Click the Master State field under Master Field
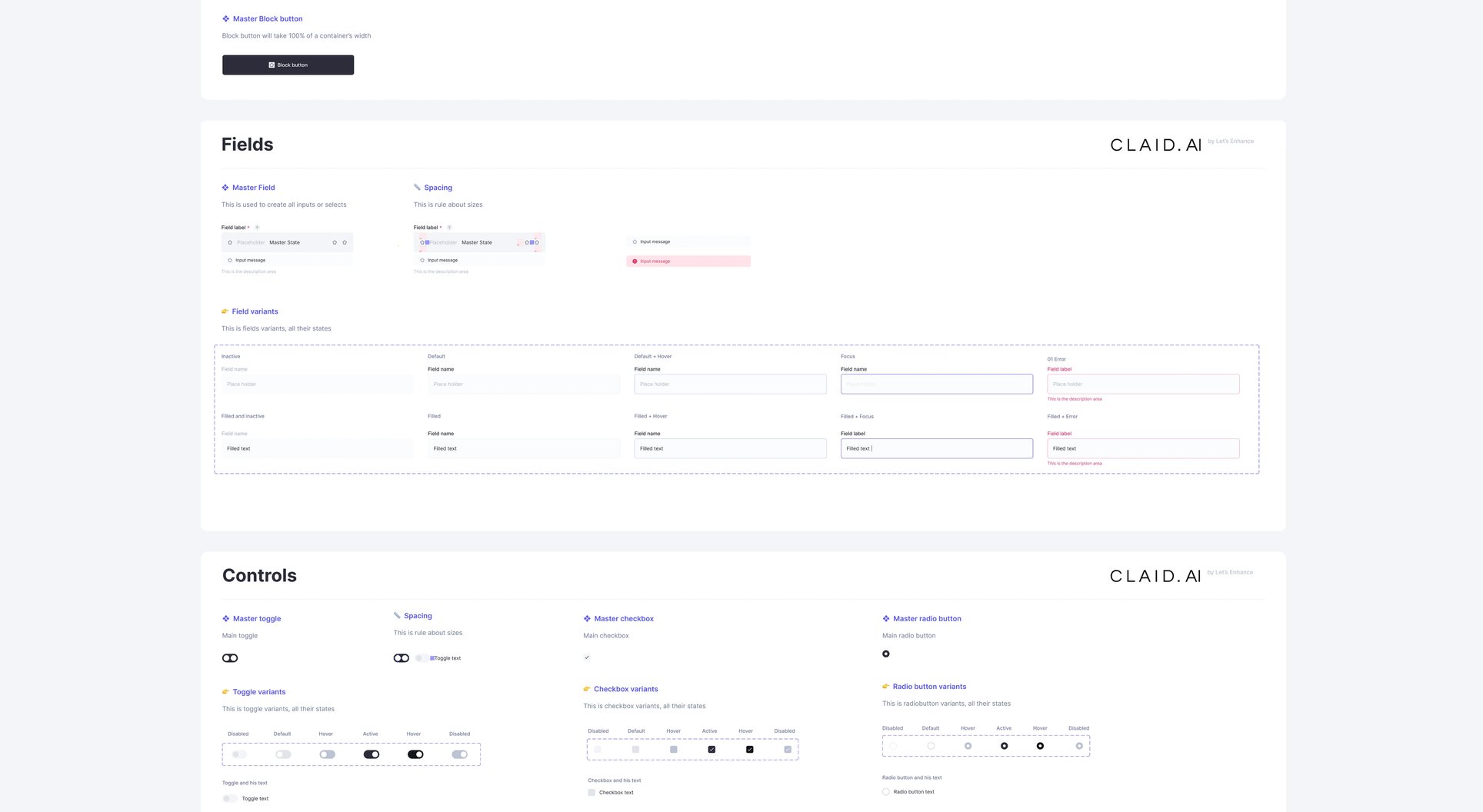 (x=287, y=242)
